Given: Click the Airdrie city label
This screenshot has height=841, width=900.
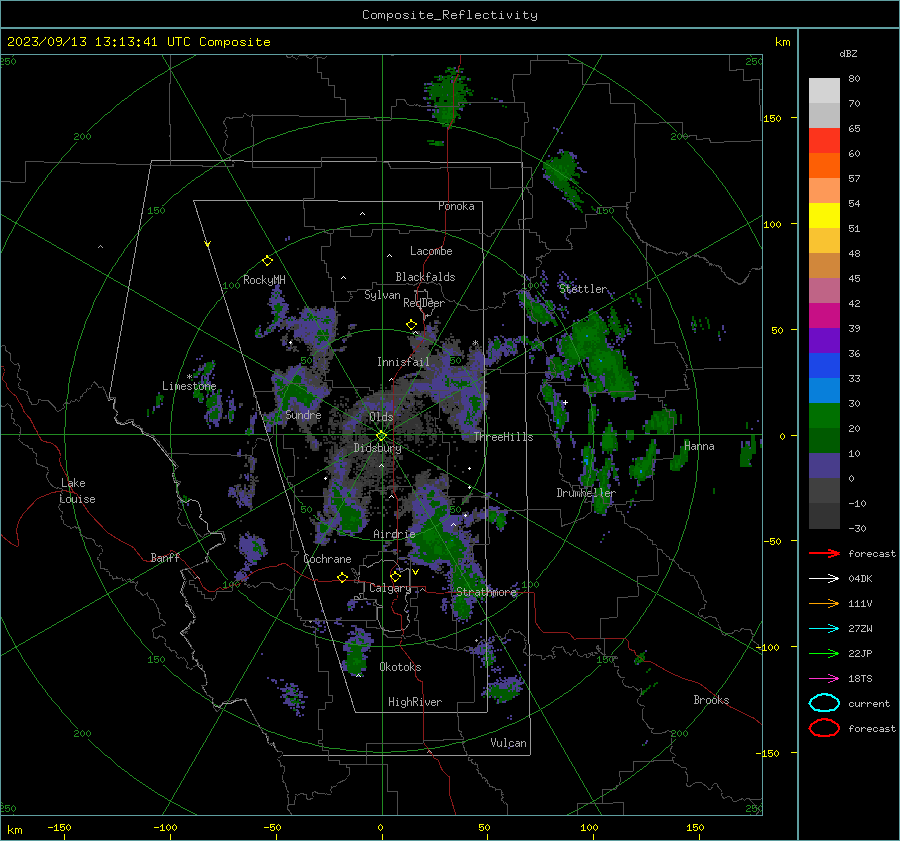Looking at the screenshot, I should tap(394, 534).
